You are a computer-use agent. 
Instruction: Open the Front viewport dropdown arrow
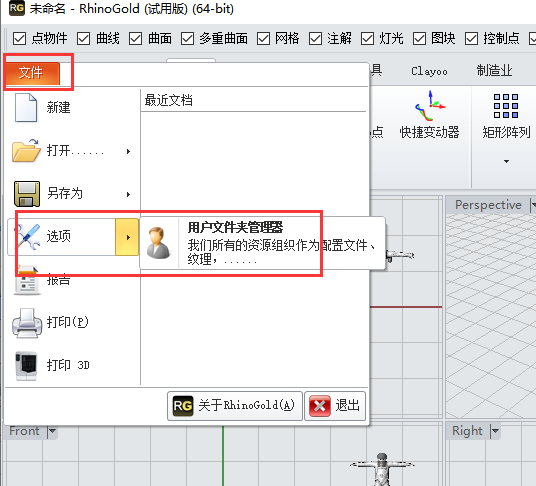point(52,431)
